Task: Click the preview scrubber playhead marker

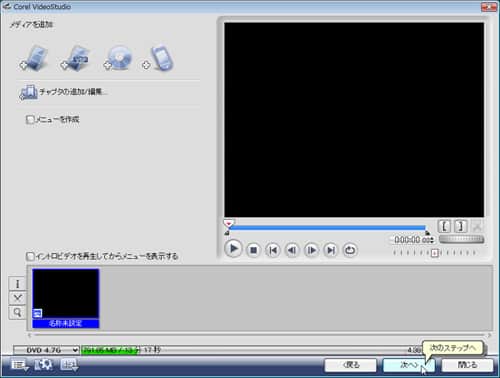Action: [x=229, y=223]
